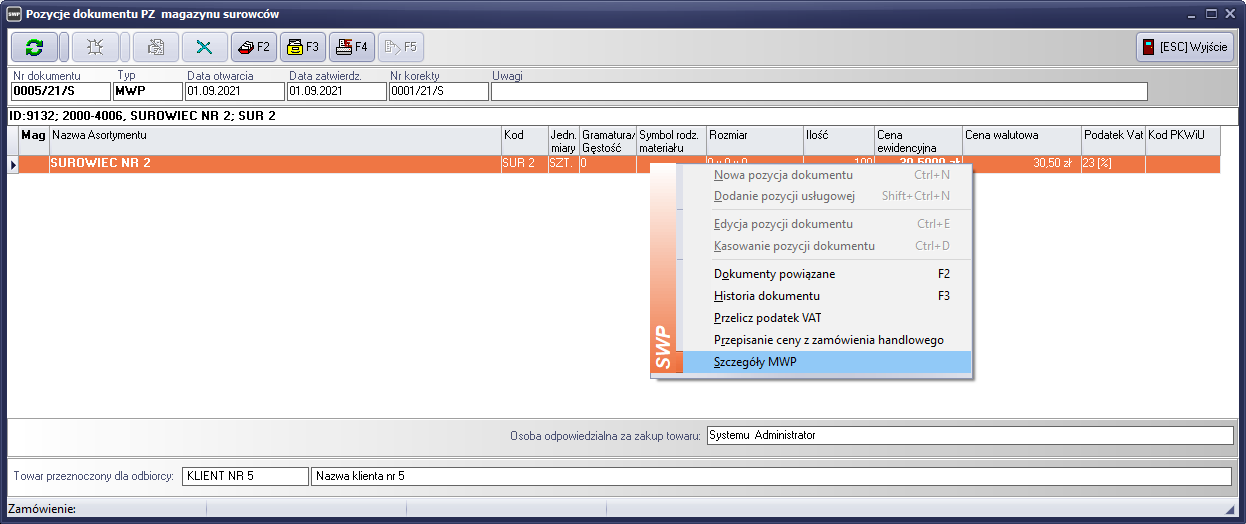Click the greyed-out edit document icon
1246x524 pixels.
tap(155, 47)
